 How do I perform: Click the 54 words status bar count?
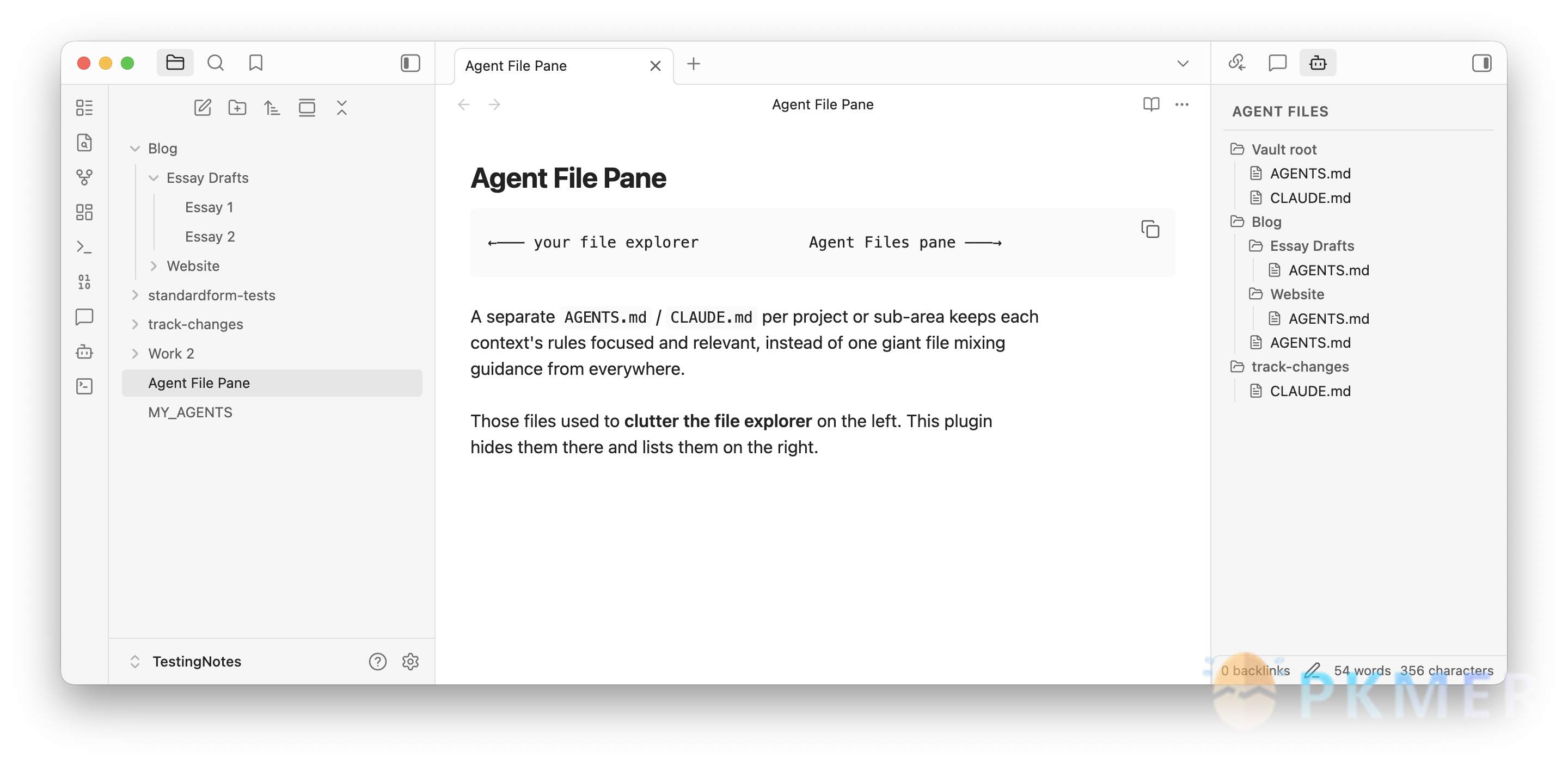pos(1362,670)
